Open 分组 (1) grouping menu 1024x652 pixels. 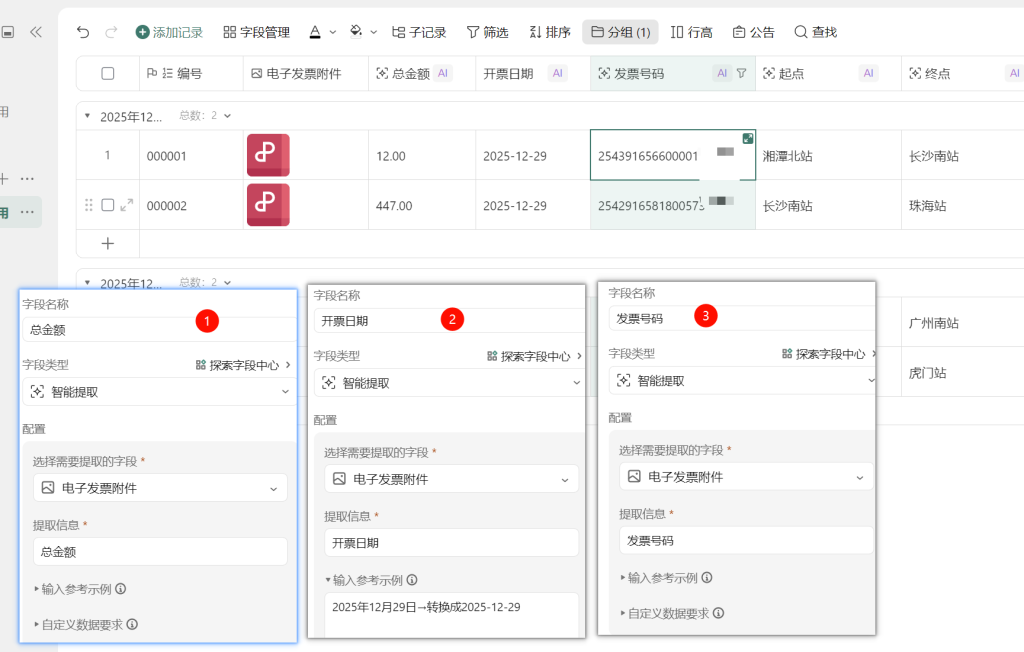(x=620, y=32)
